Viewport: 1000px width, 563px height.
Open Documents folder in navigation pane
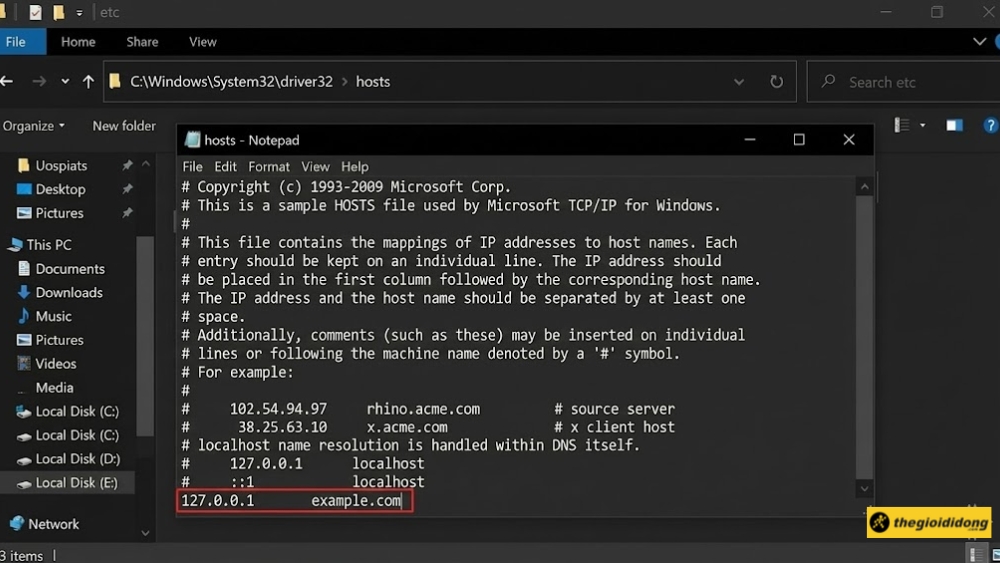pos(70,269)
